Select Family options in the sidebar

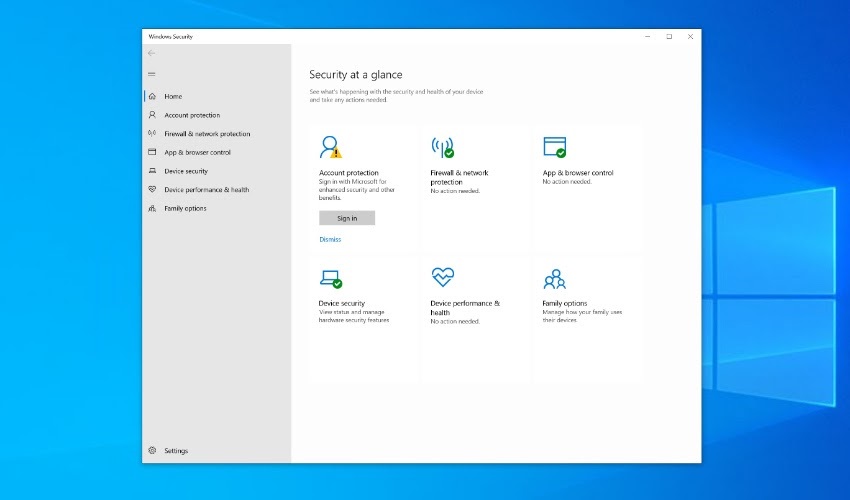pyautogui.click(x=185, y=208)
